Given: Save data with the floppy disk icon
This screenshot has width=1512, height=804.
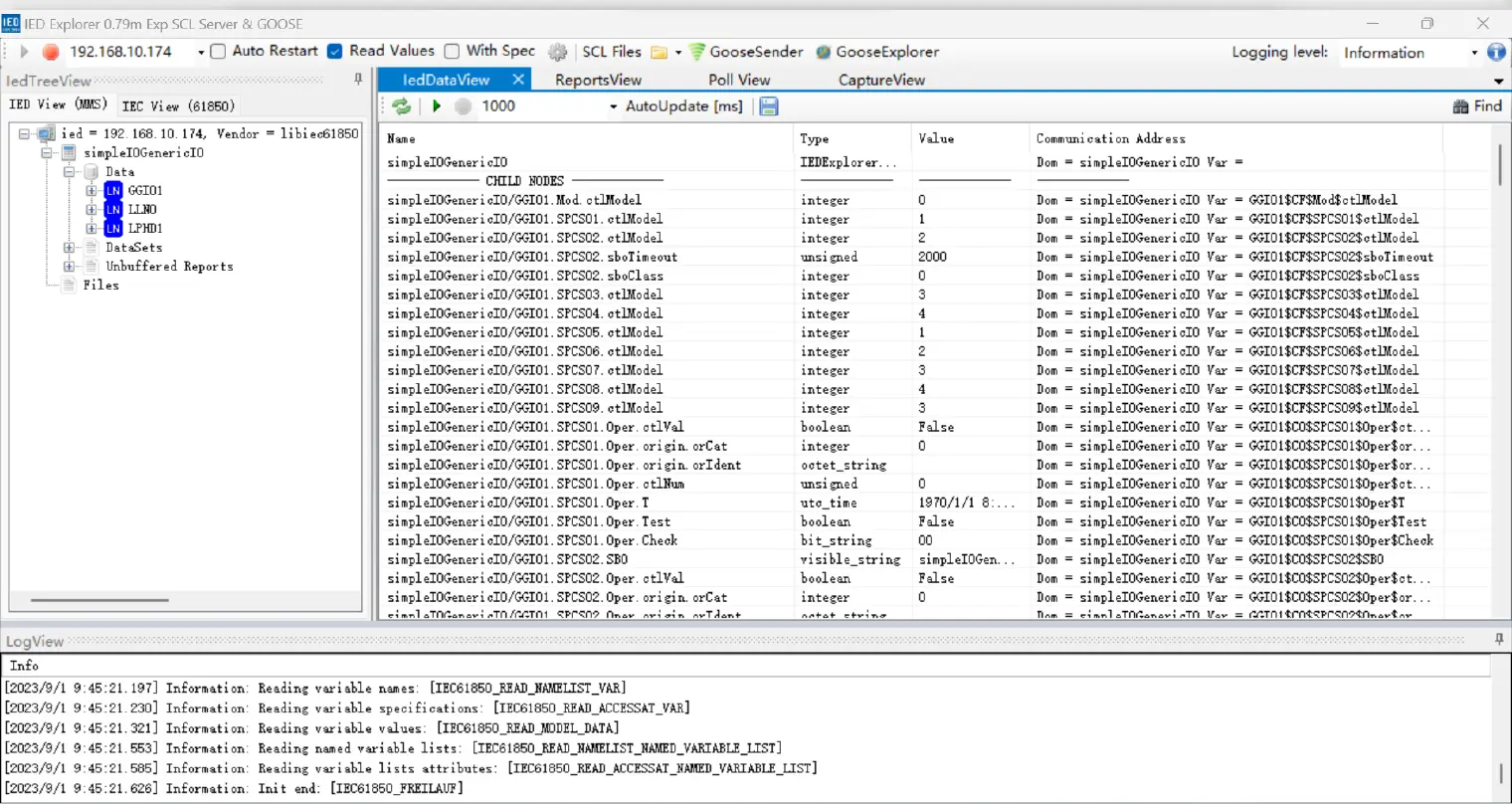Looking at the screenshot, I should click(x=769, y=106).
